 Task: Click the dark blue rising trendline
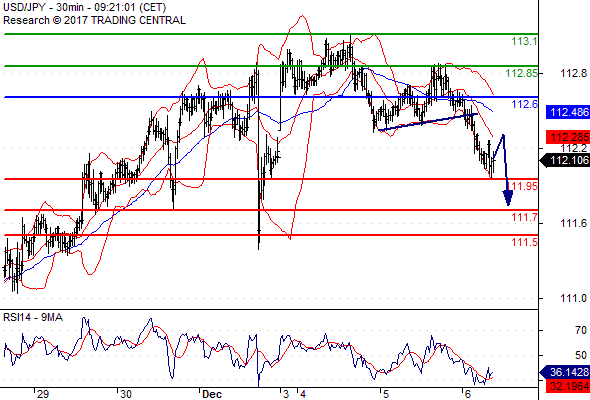coord(428,122)
